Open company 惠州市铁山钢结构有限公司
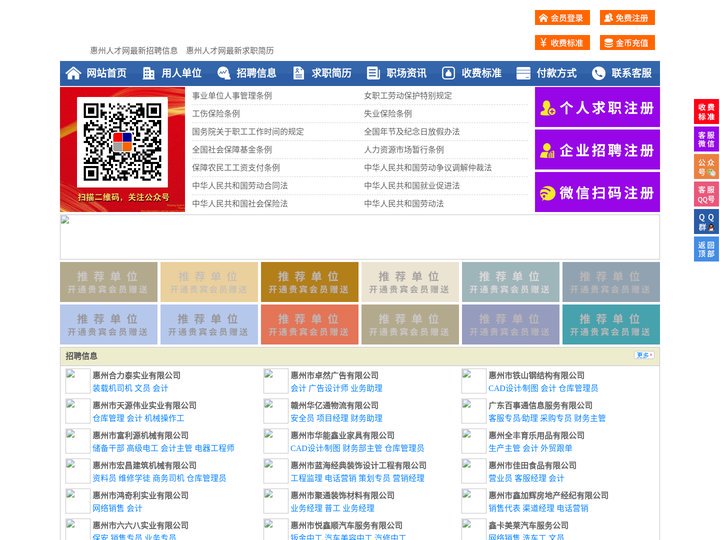This screenshot has width=720, height=540. [536, 375]
